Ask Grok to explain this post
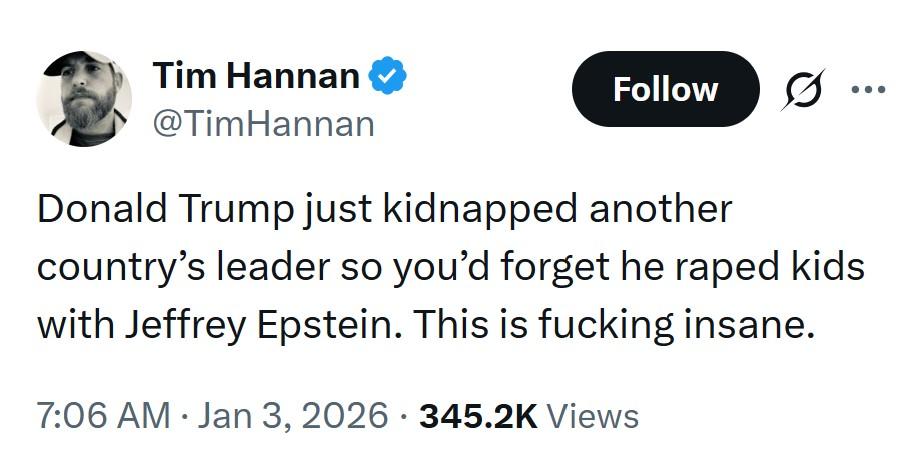 point(805,90)
